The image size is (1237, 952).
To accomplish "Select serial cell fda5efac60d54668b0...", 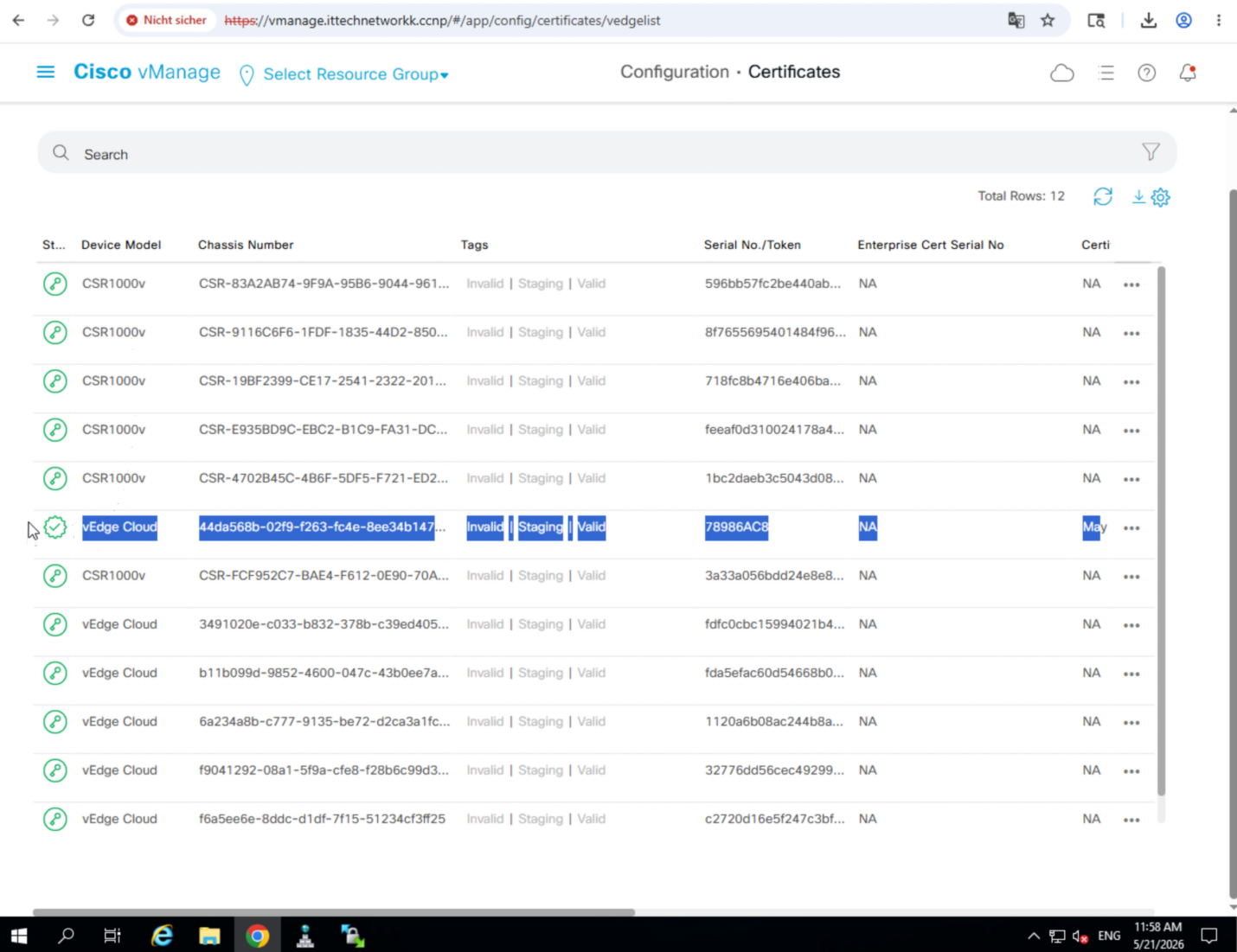I will point(774,673).
